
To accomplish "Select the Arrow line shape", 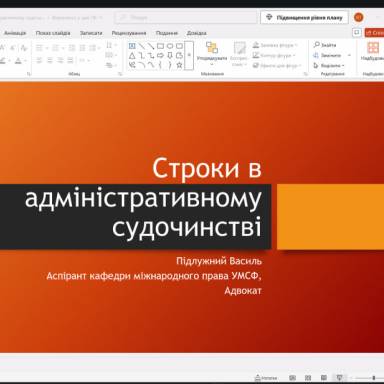I will [151, 46].
